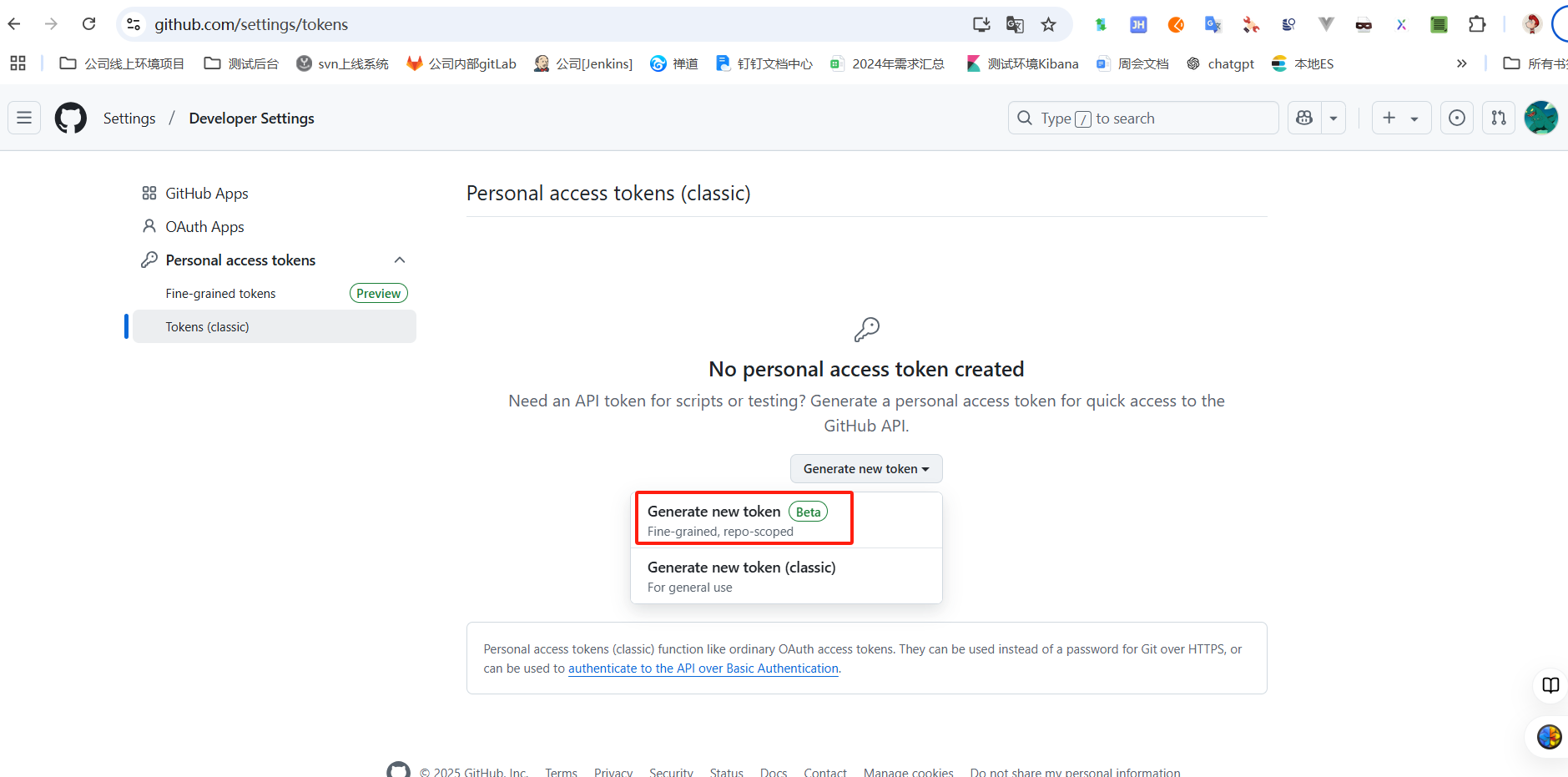Go to GitHub homepage via Octocat logo
The image size is (1568, 777).
point(71,118)
